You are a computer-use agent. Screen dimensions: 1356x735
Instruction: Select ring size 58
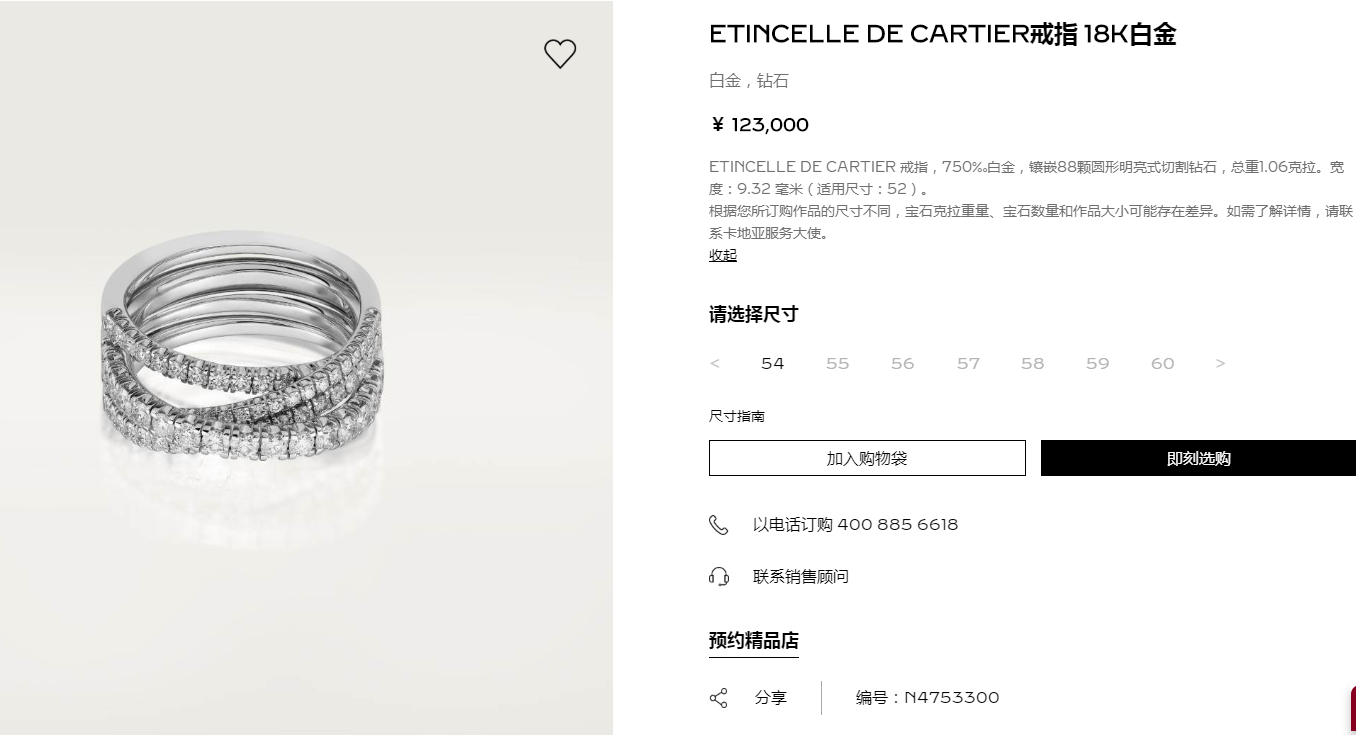1032,363
